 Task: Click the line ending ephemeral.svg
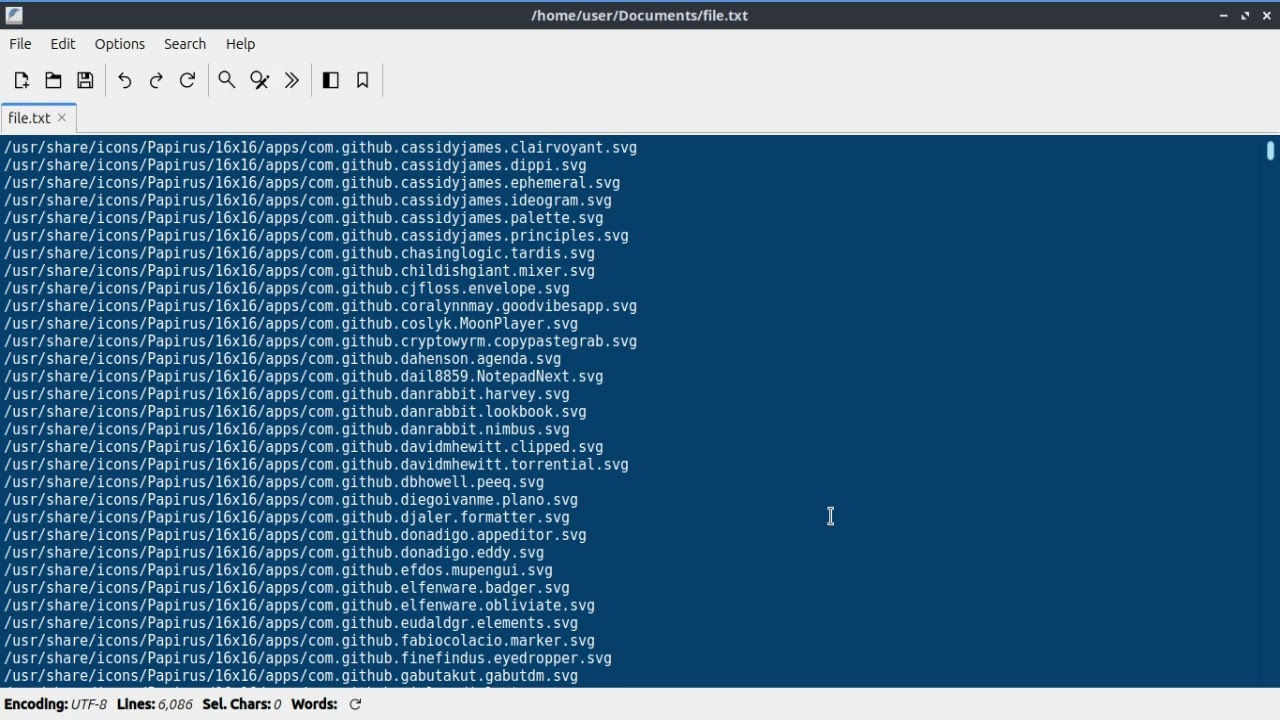[x=312, y=183]
